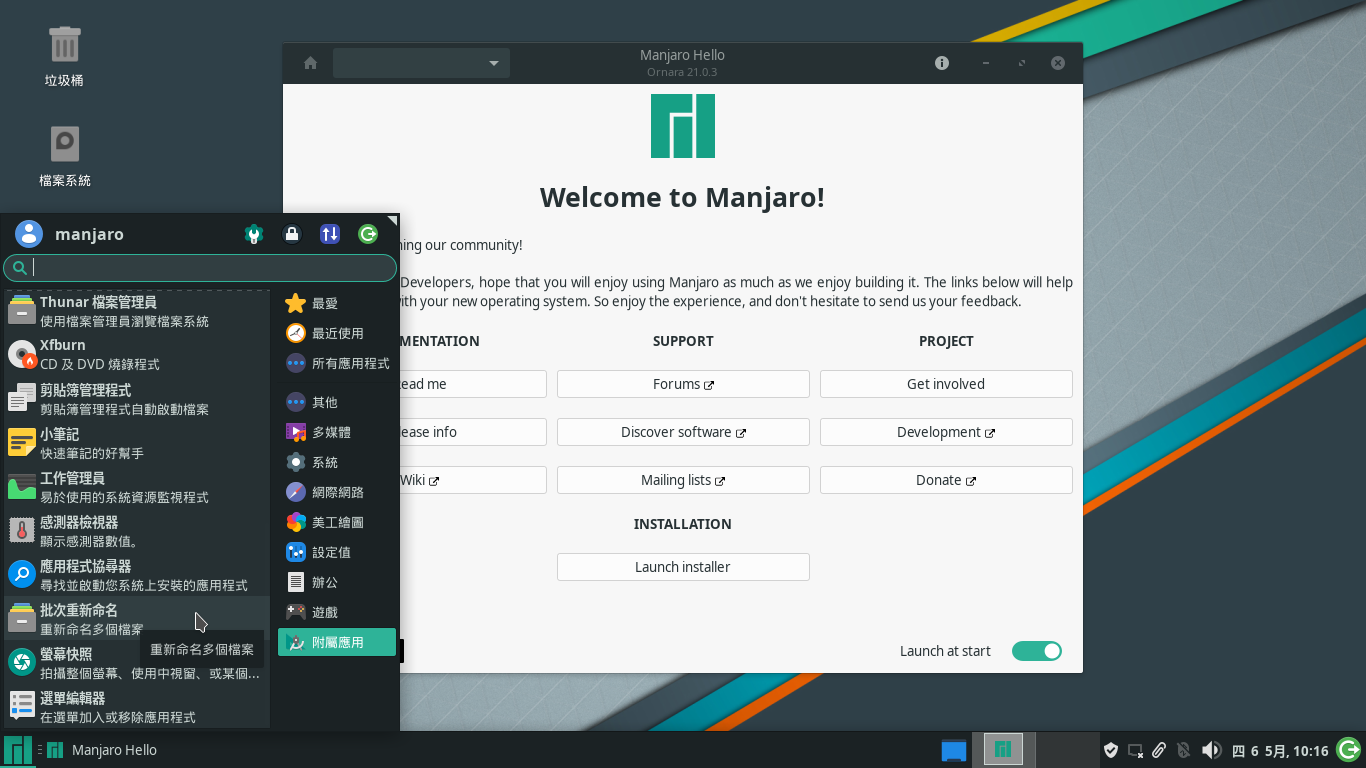Open the About info icon in Manjaro Hello
This screenshot has height=768, width=1366.
tap(942, 63)
